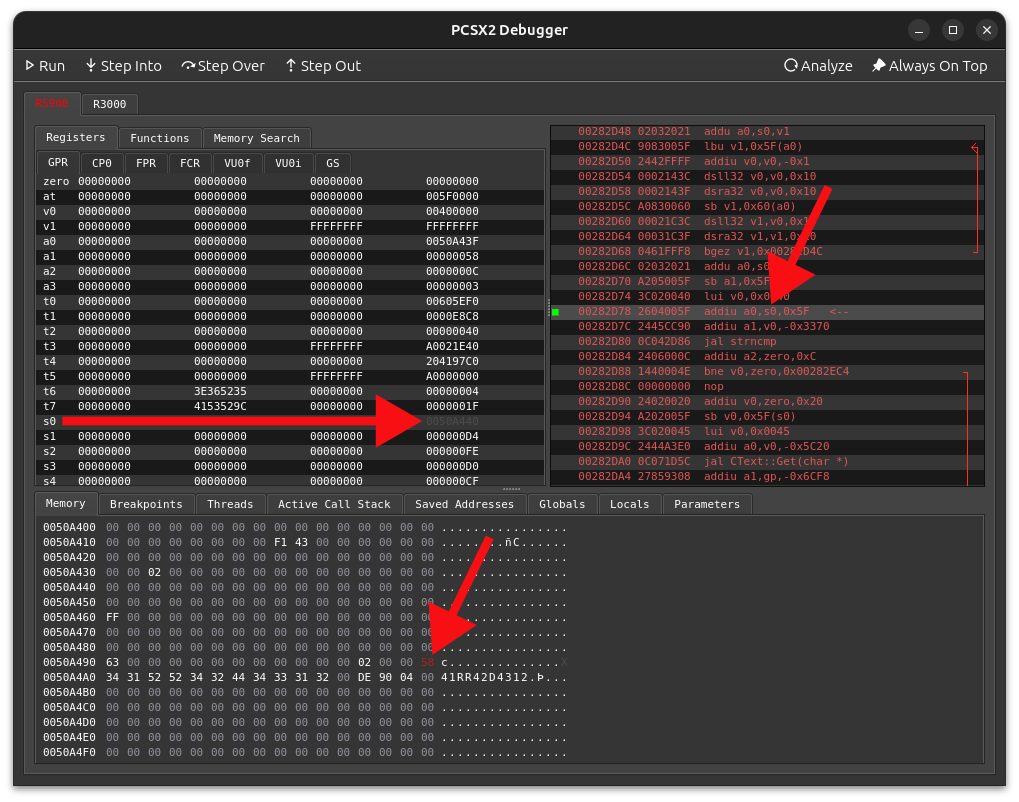Viewport: 1019px width, 802px height.
Task: Select the CP0 register tab
Action: [101, 163]
